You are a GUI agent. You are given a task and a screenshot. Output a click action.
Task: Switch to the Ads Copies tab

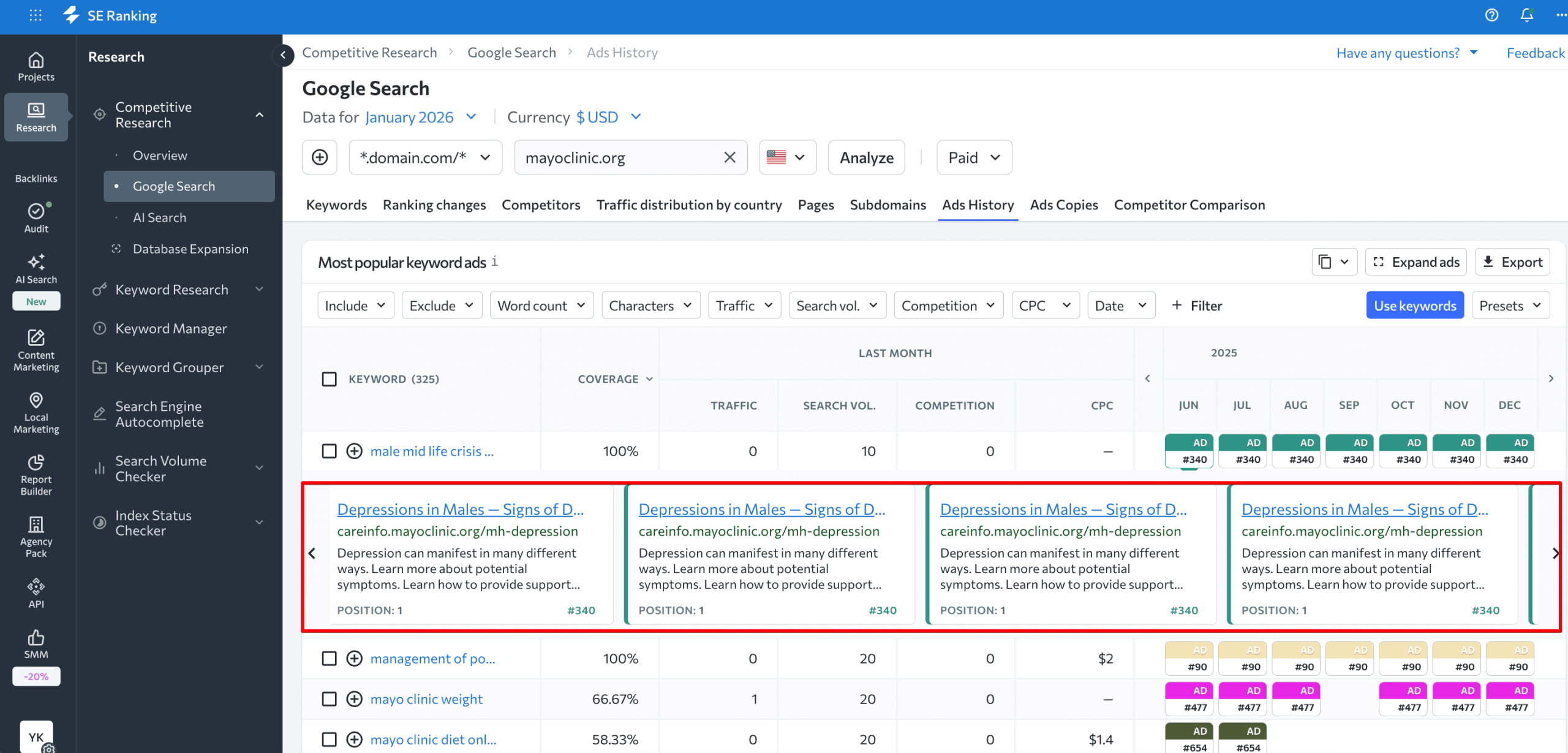[x=1064, y=204]
